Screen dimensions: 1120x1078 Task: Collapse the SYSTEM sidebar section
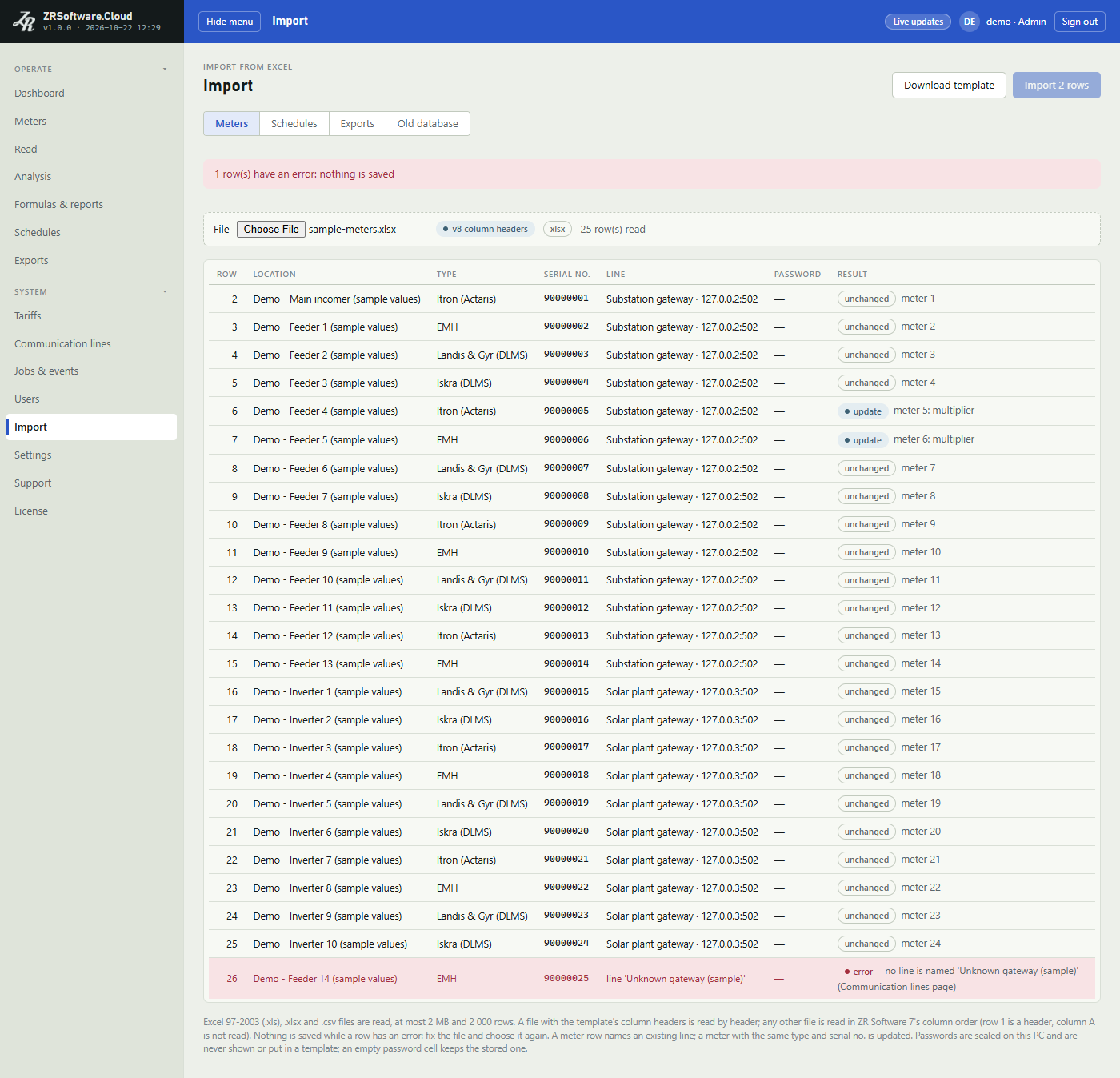coord(165,291)
